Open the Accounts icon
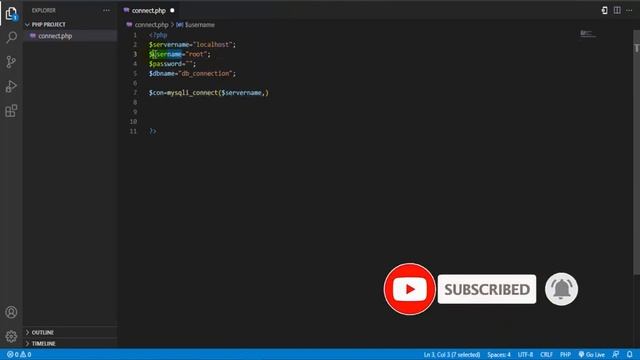 [11, 312]
